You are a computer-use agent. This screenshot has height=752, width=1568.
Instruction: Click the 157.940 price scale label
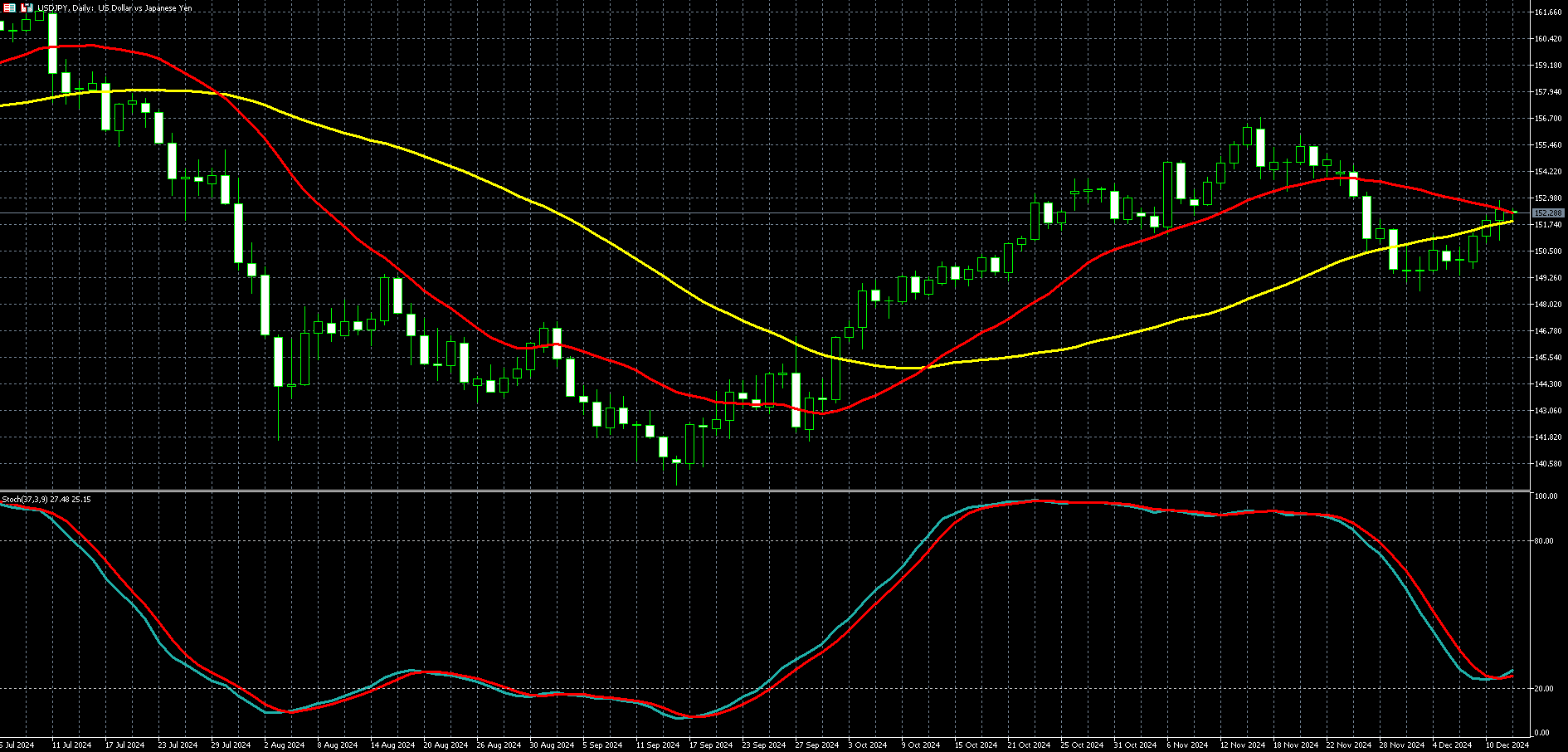1548,92
